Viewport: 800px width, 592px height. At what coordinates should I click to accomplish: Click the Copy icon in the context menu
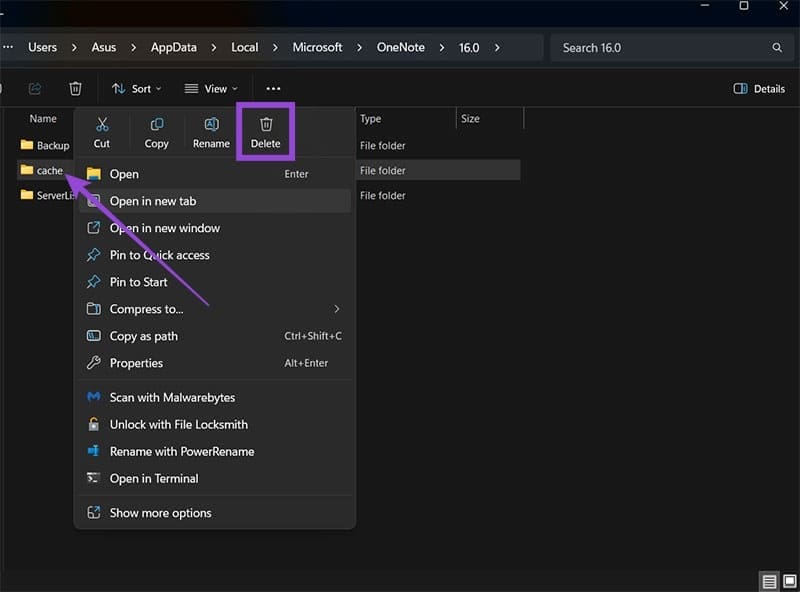[156, 130]
